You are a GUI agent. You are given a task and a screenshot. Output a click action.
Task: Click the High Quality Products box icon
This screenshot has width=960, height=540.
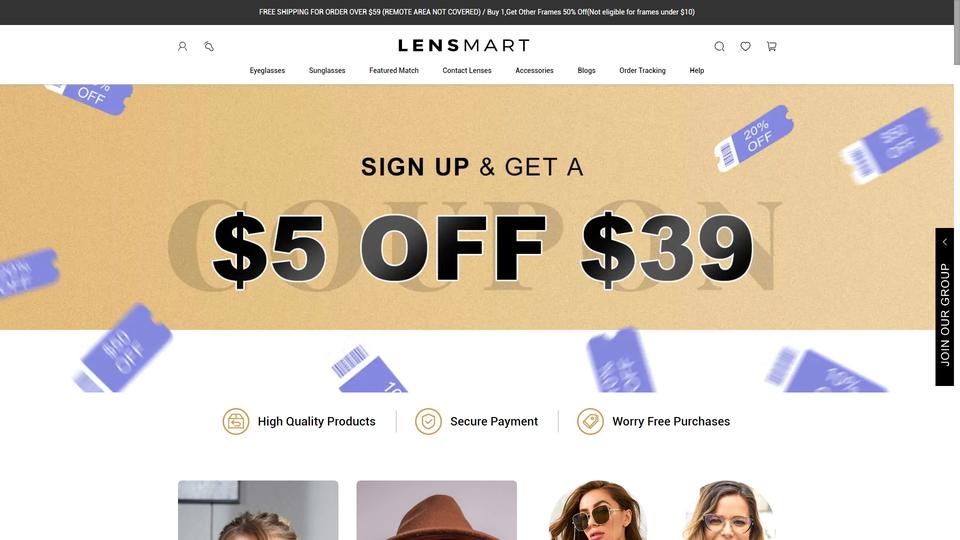236,421
